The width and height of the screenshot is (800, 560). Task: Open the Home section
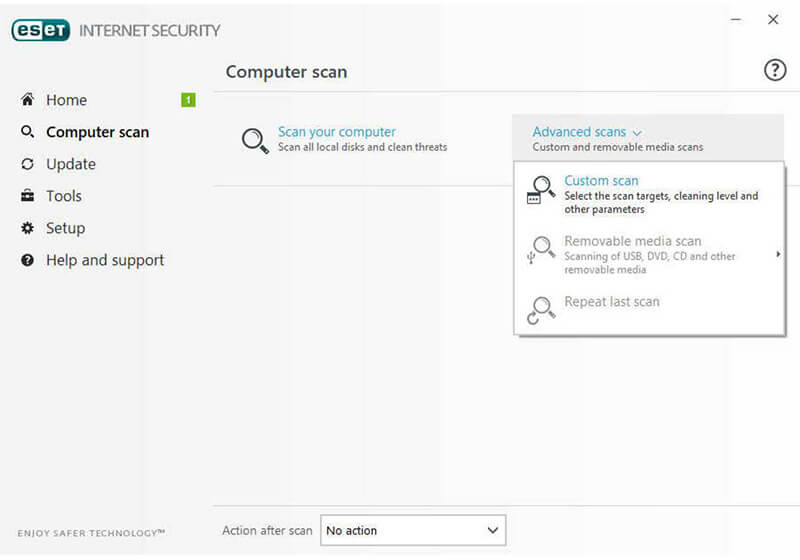coord(66,100)
